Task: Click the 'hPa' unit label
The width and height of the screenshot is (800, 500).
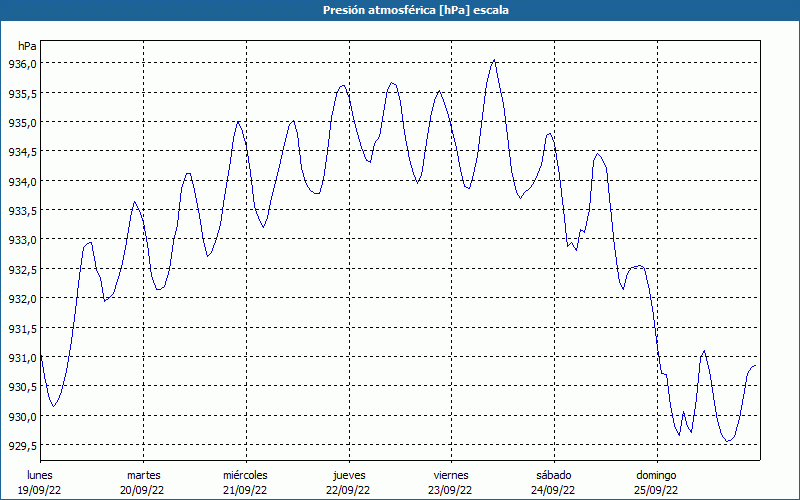Action: tap(27, 46)
